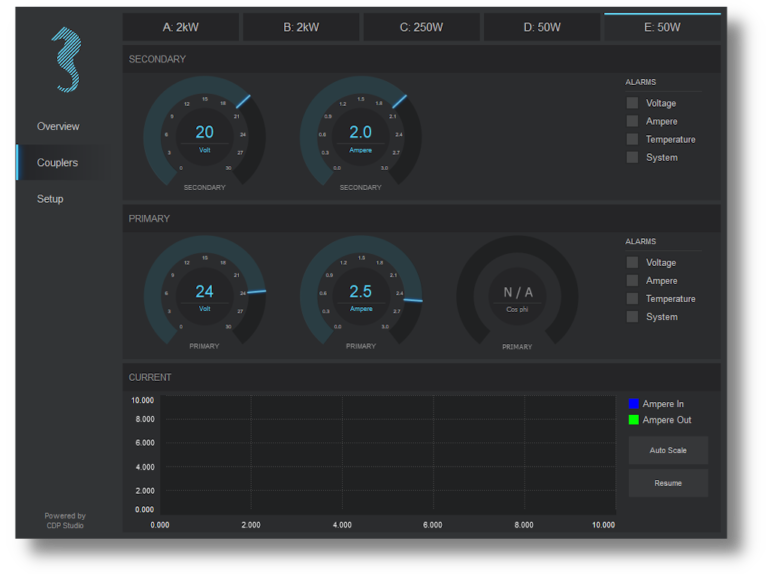Viewport: 768px width, 574px height.
Task: Switch to the A: 2kW tab
Action: 181,27
